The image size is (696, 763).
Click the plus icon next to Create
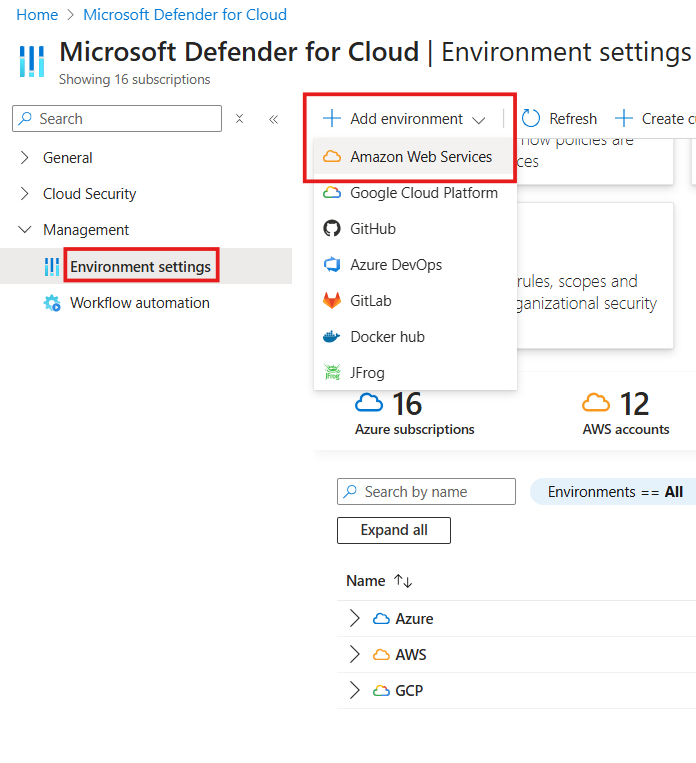(623, 118)
